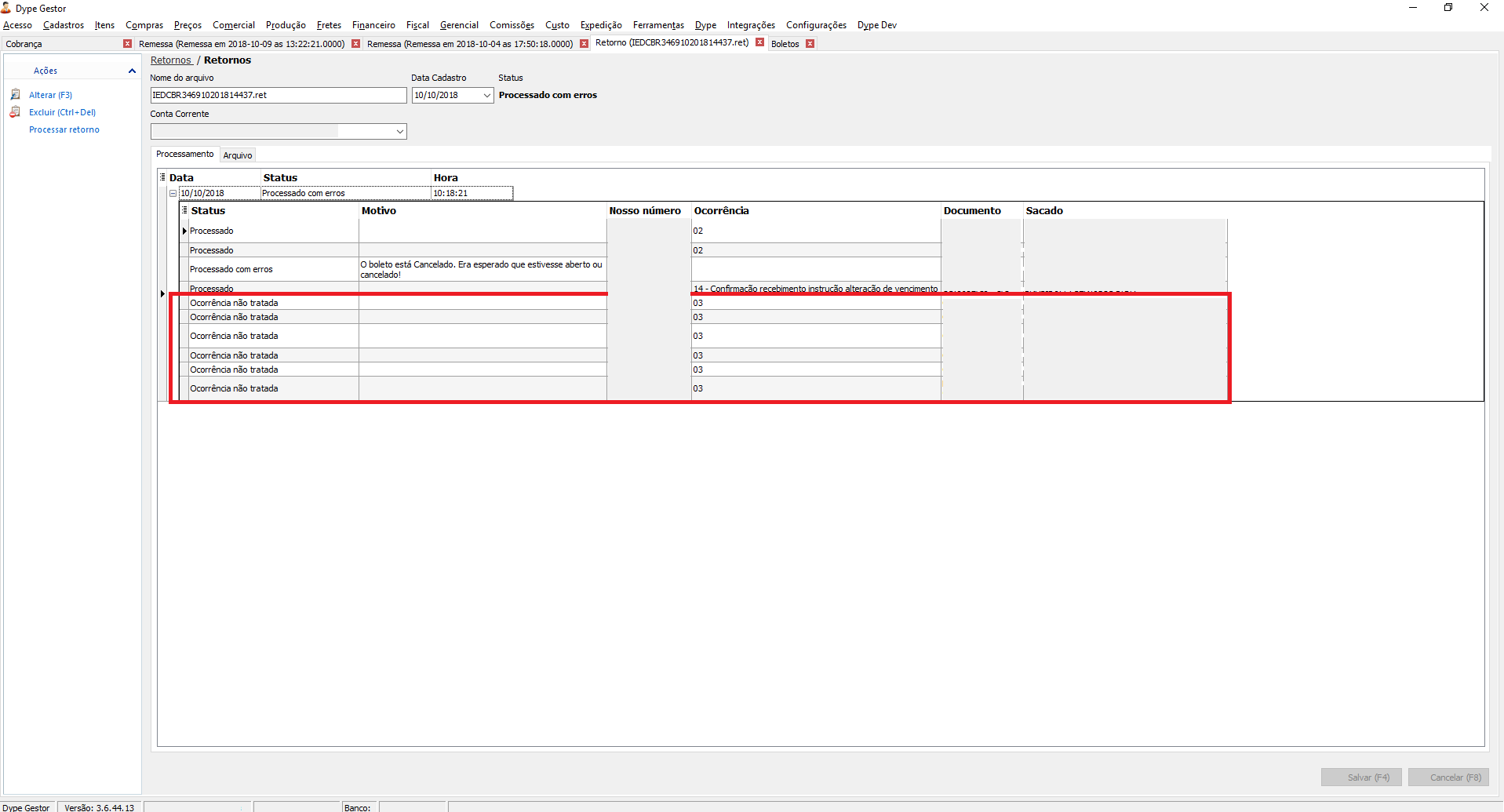Open the Compras menu

(x=144, y=25)
